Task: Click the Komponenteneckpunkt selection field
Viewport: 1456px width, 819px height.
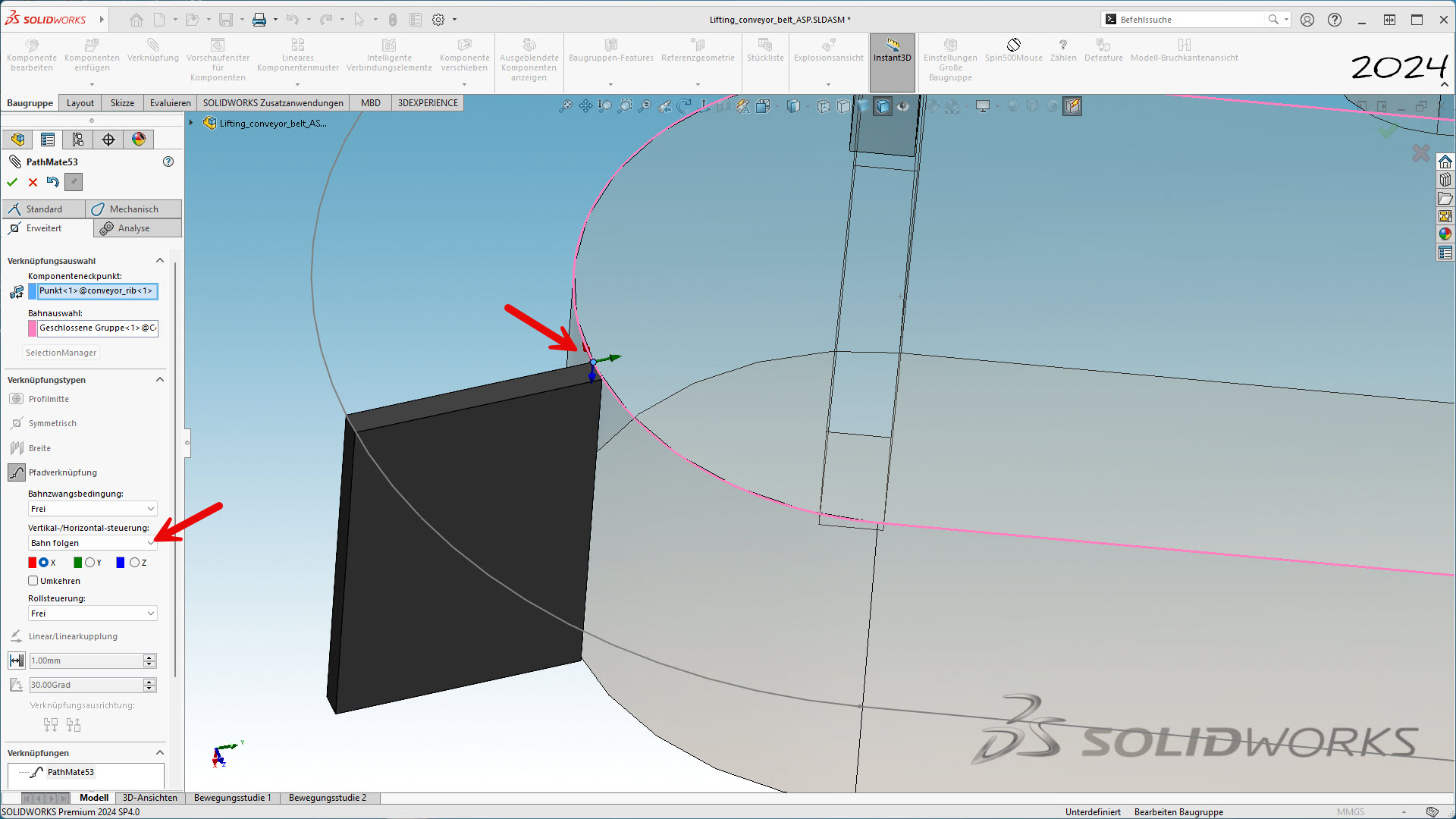Action: click(x=98, y=291)
